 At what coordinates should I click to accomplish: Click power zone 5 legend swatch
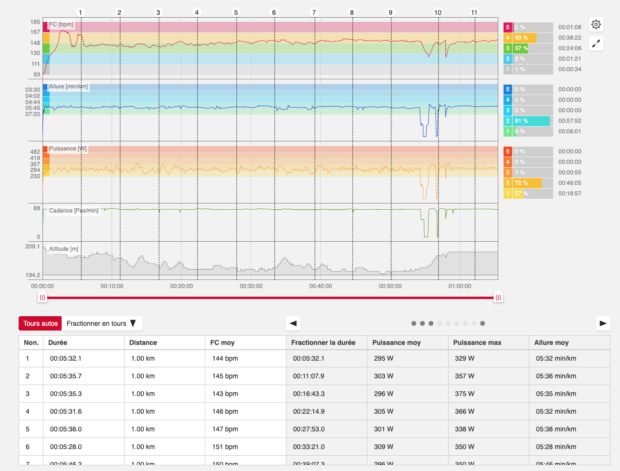click(508, 151)
